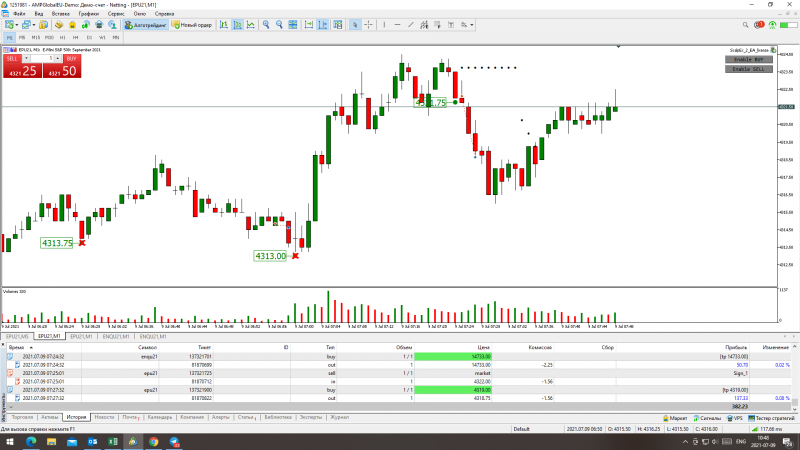Toggle the Data Window briefcase icon
Viewport: 800px width, 450px height.
point(72,24)
